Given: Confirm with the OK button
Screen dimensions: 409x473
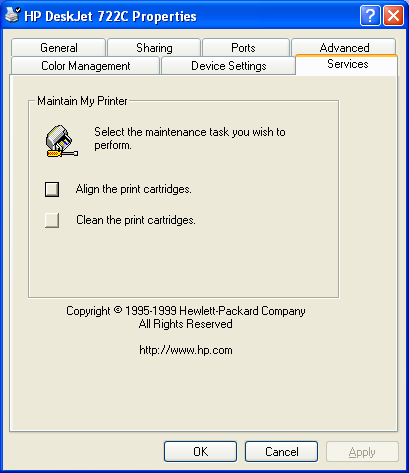Looking at the screenshot, I should (x=200, y=452).
